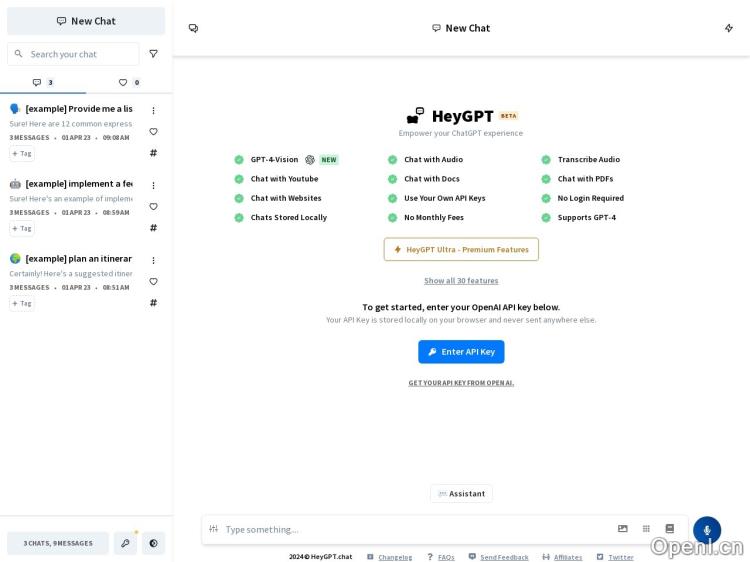Viewport: 750px width, 562px height.
Task: Open three-dot menu for 'plan an itinerary' chat
Action: pyautogui.click(x=153, y=260)
